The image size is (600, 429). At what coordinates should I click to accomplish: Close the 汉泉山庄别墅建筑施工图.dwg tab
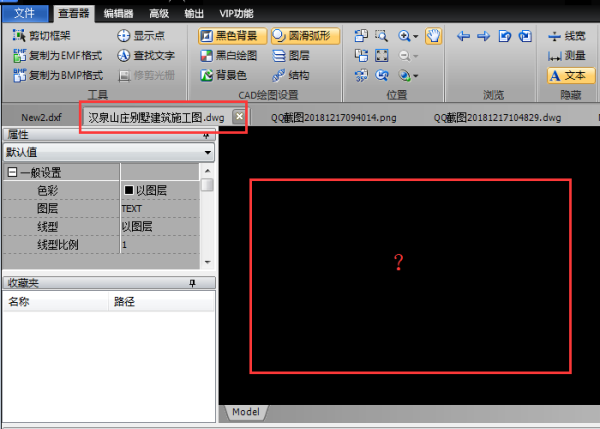[239, 117]
